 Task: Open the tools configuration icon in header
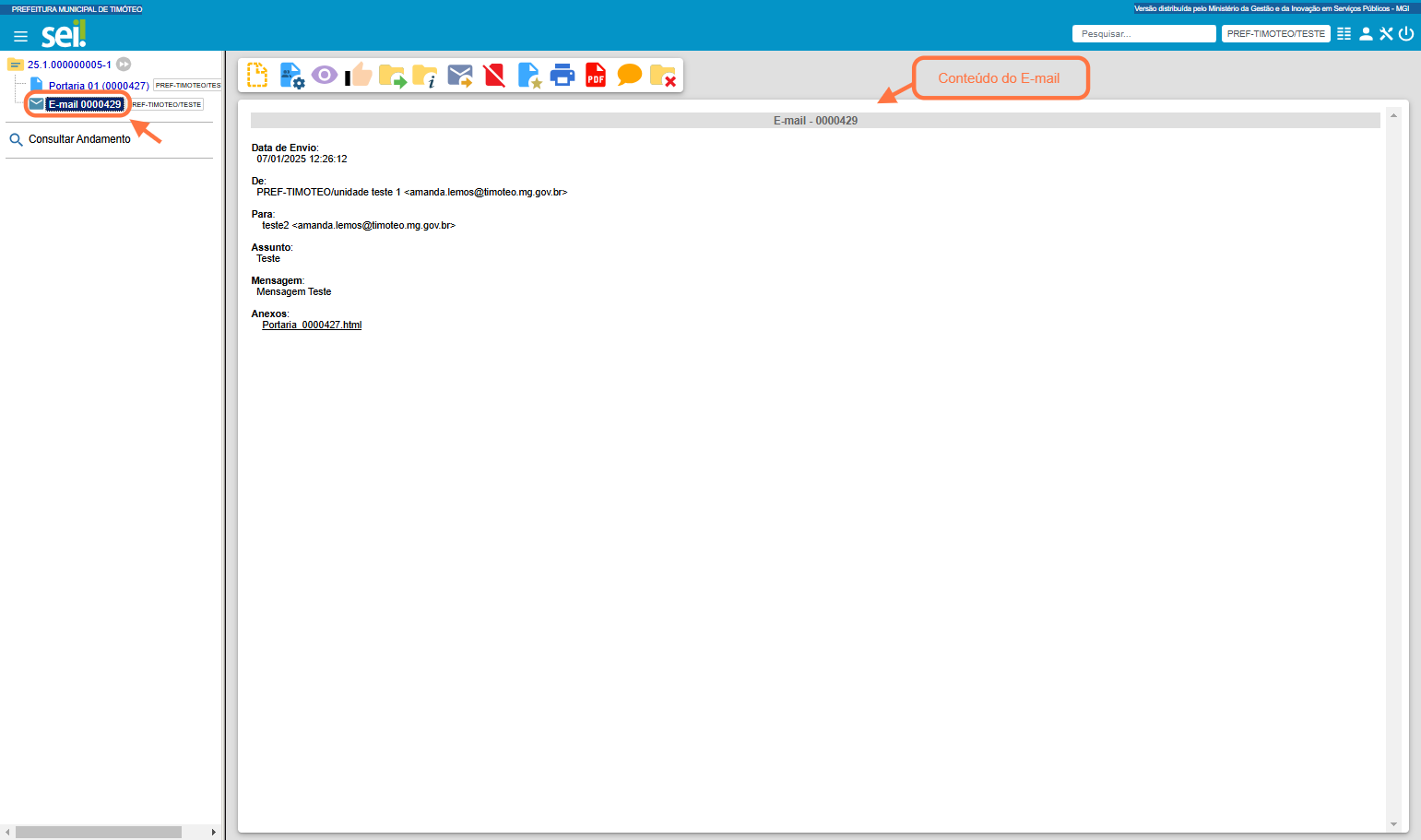[x=1386, y=33]
